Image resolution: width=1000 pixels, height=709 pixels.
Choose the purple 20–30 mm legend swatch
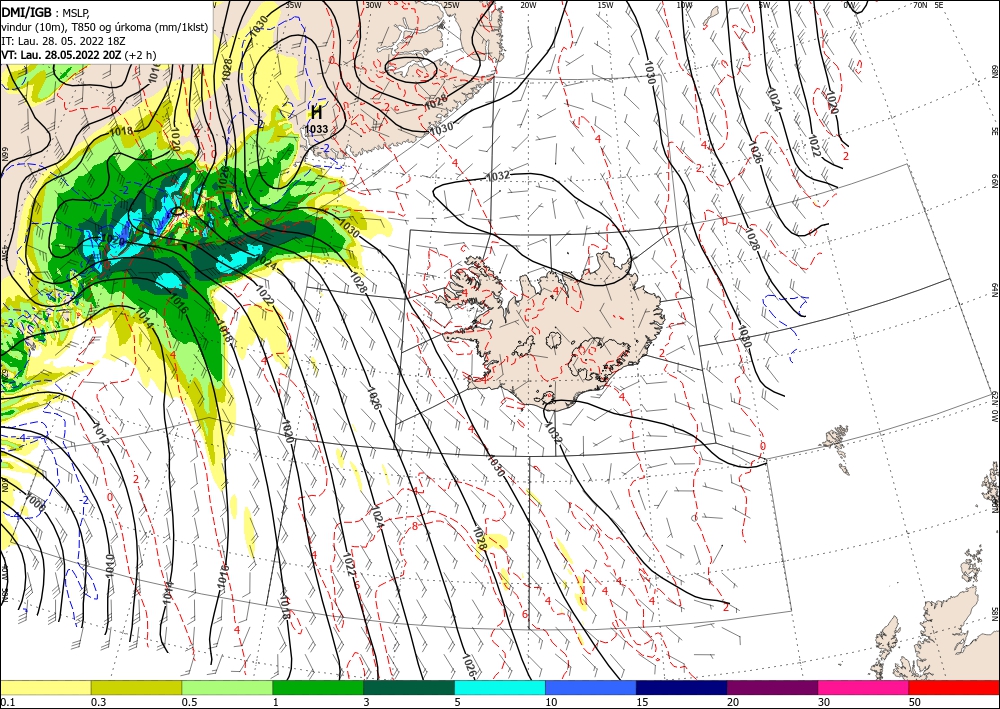(x=772, y=687)
